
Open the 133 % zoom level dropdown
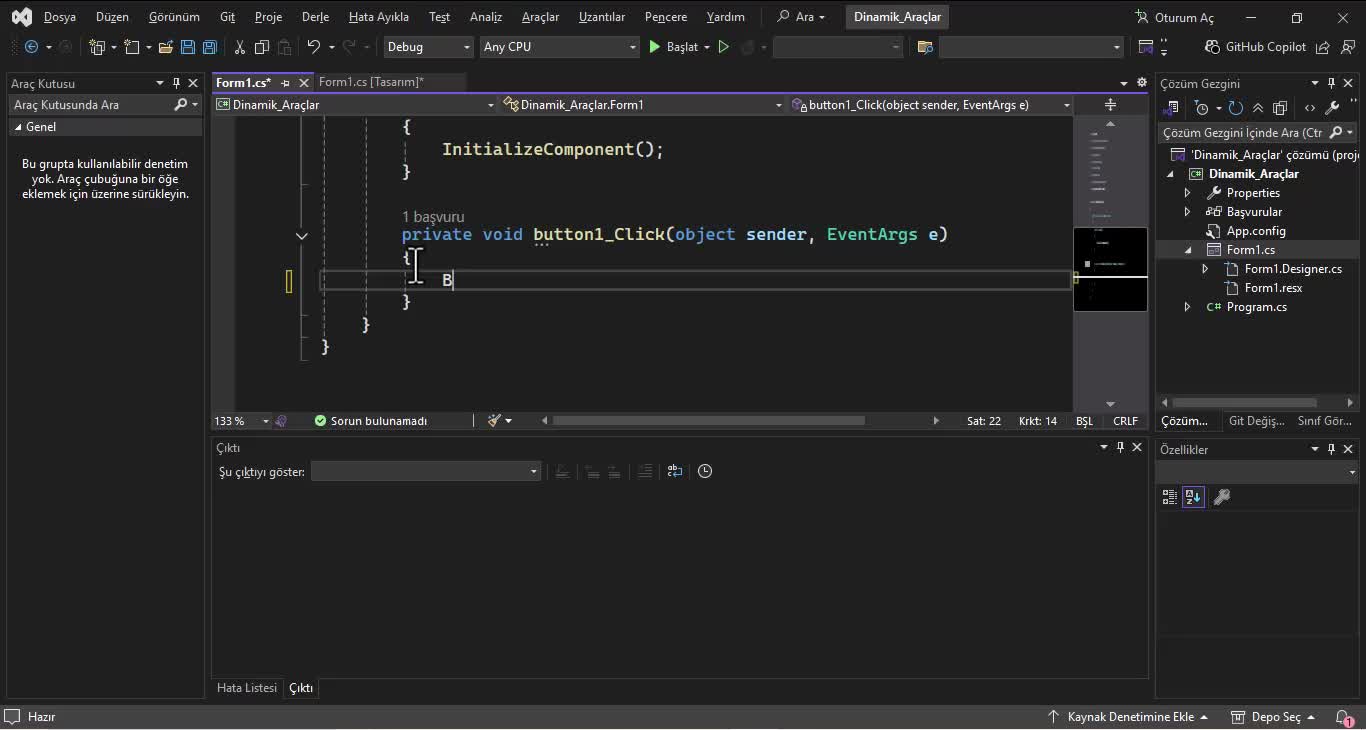(242, 421)
